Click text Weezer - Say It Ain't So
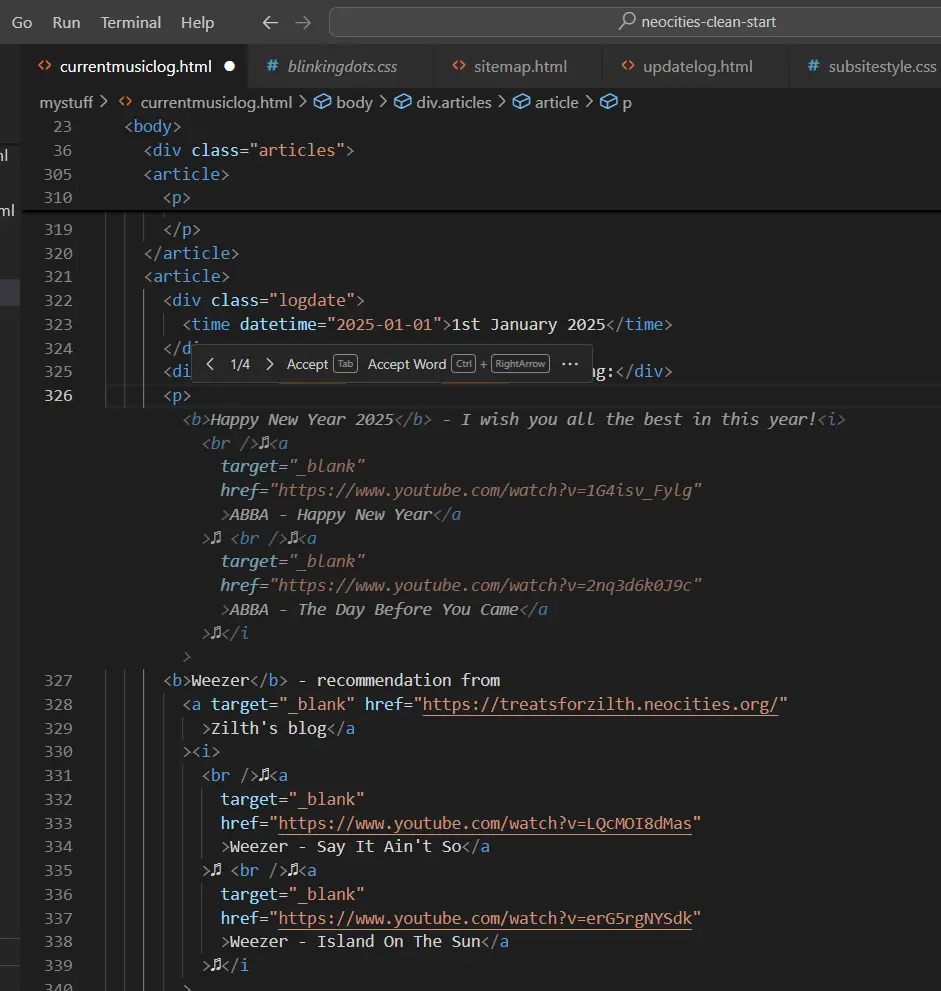The height and width of the screenshot is (991, 941). [345, 846]
